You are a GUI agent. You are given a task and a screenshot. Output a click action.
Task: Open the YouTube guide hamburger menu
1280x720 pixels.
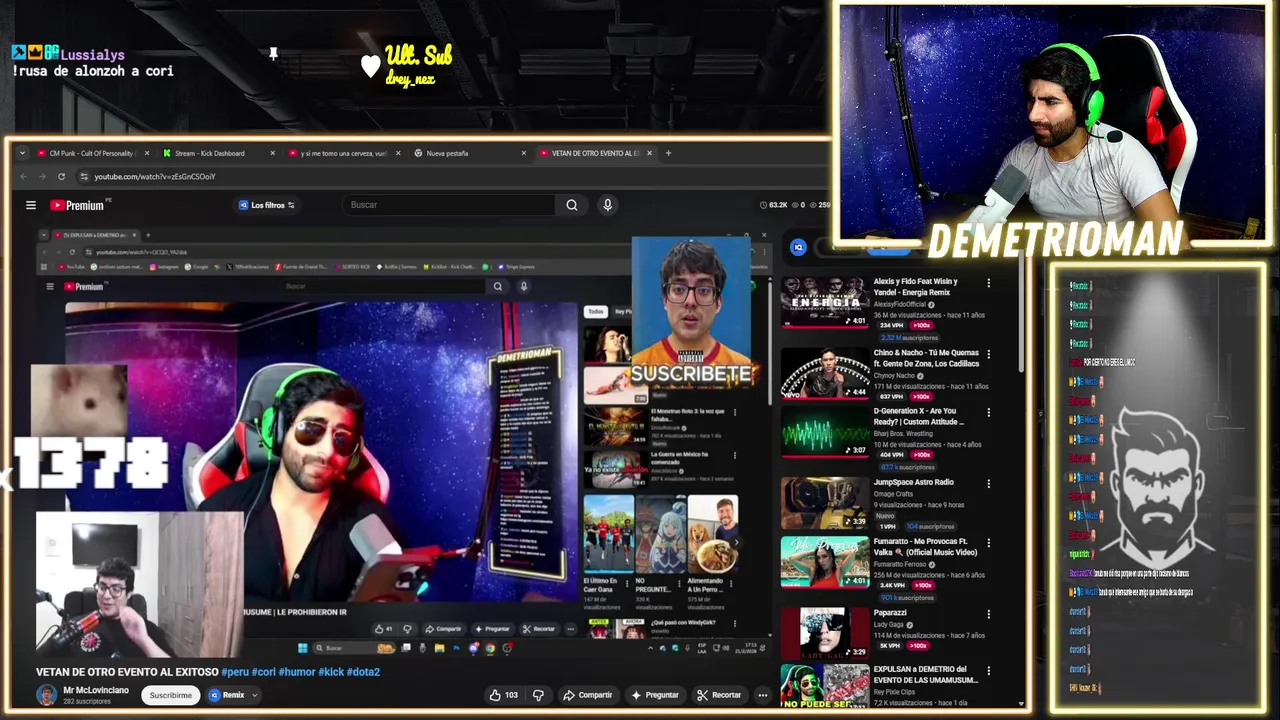tap(31, 205)
